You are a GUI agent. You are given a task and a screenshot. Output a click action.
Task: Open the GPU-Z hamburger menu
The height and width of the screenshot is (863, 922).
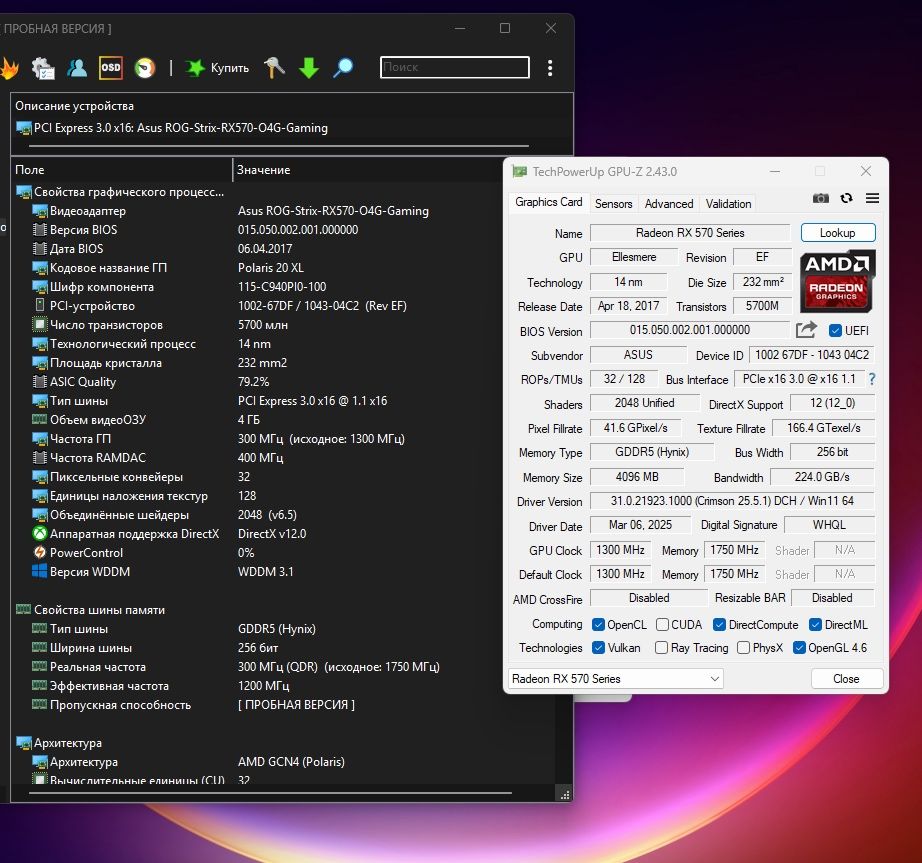click(873, 198)
